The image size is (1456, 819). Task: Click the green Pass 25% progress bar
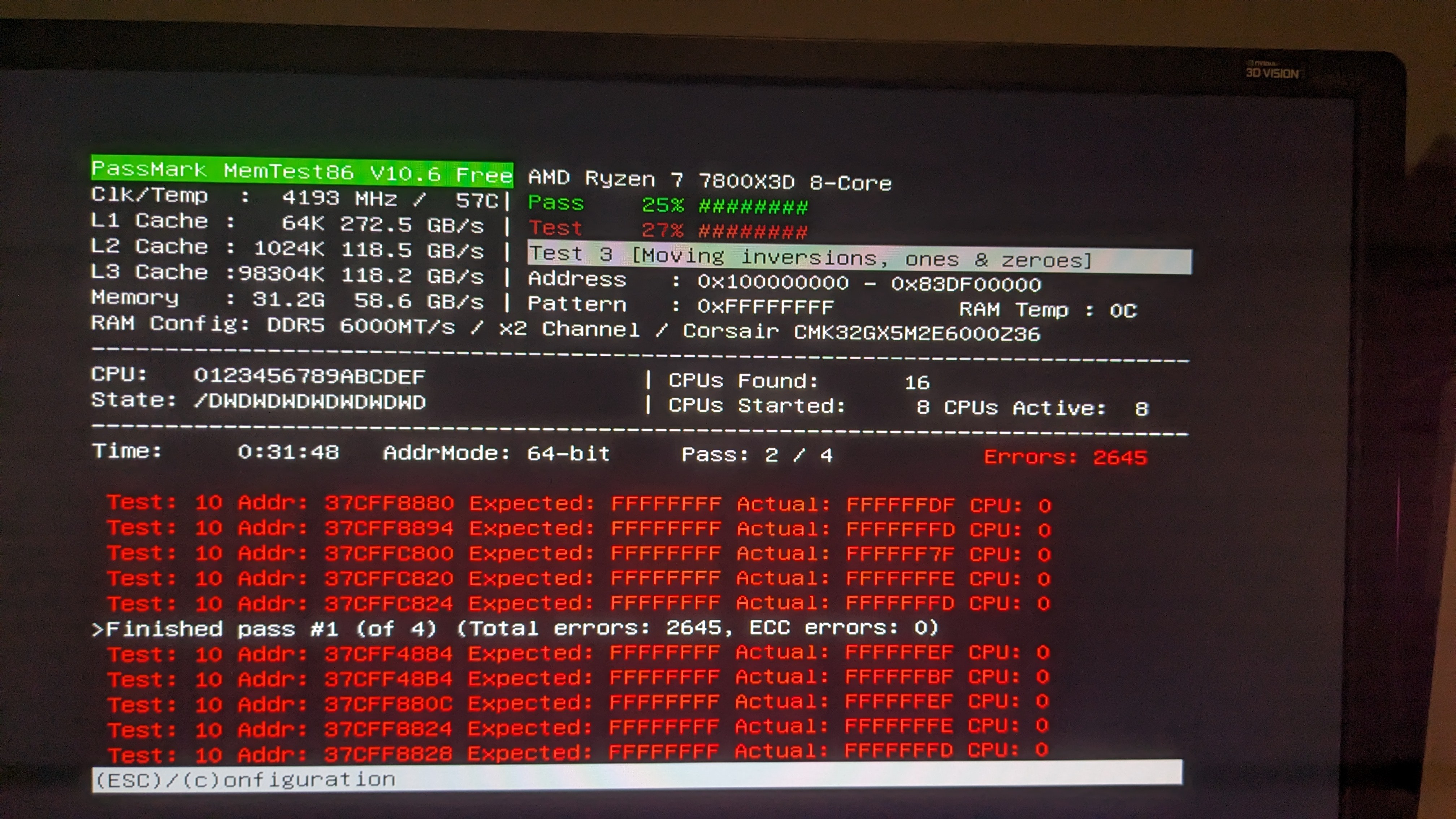(x=668, y=205)
